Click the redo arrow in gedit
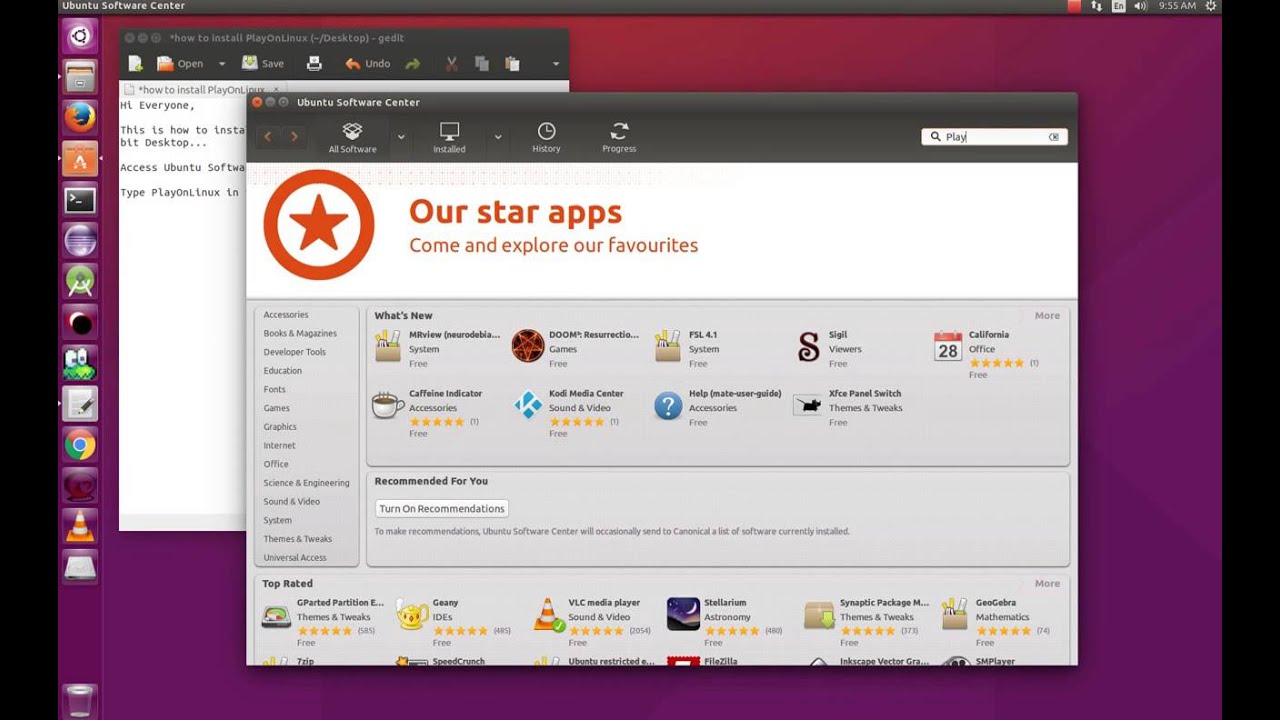The image size is (1280, 720). coord(412,64)
